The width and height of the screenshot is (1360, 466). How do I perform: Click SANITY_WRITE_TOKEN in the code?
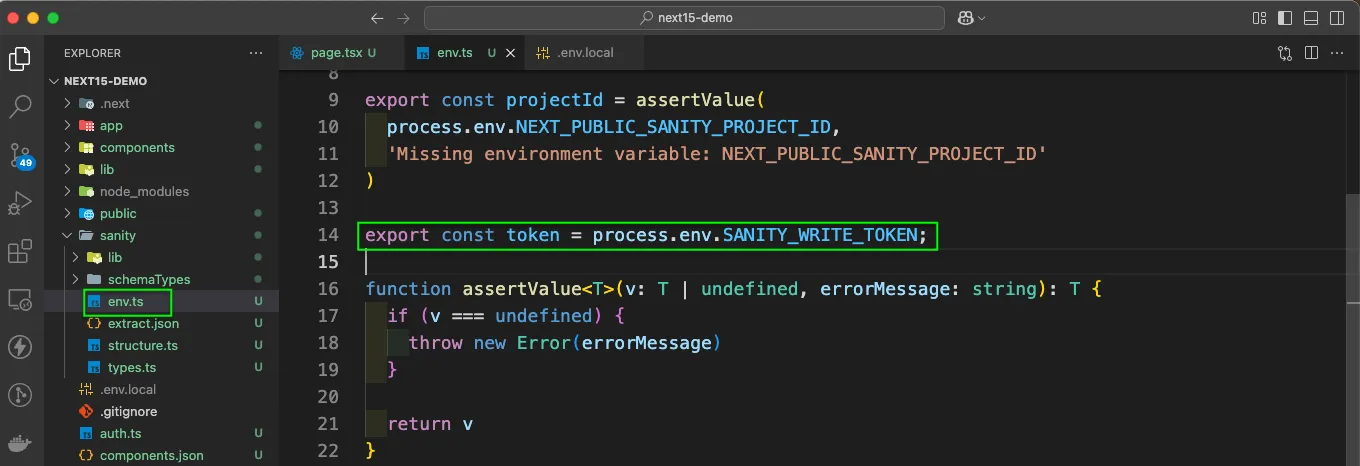(x=819, y=235)
